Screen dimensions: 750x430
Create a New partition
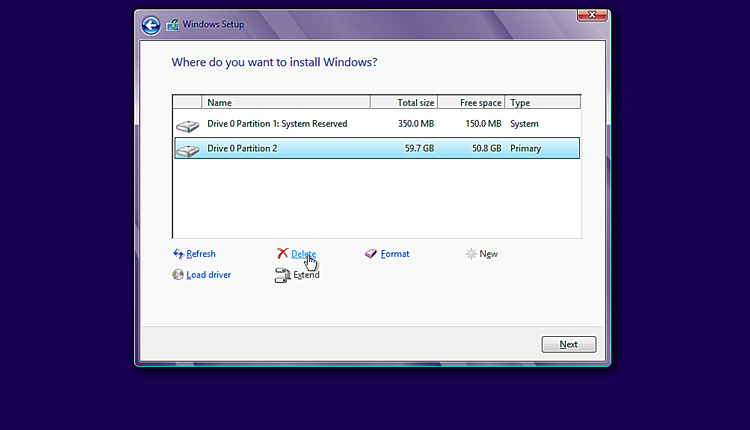[488, 254]
